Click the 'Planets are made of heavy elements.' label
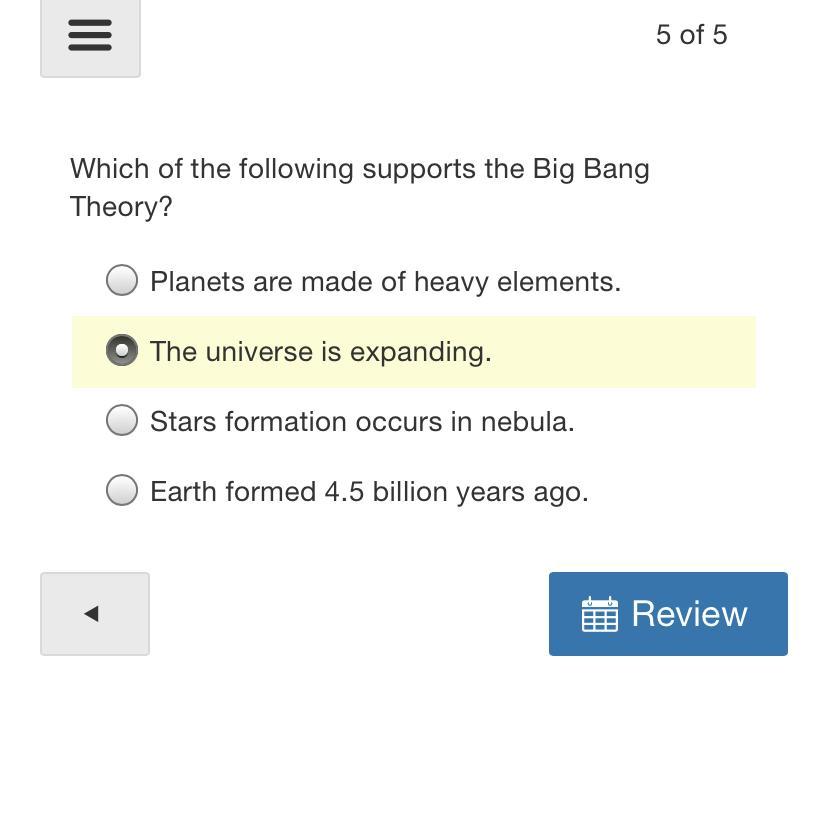The image size is (828, 828). (x=385, y=282)
